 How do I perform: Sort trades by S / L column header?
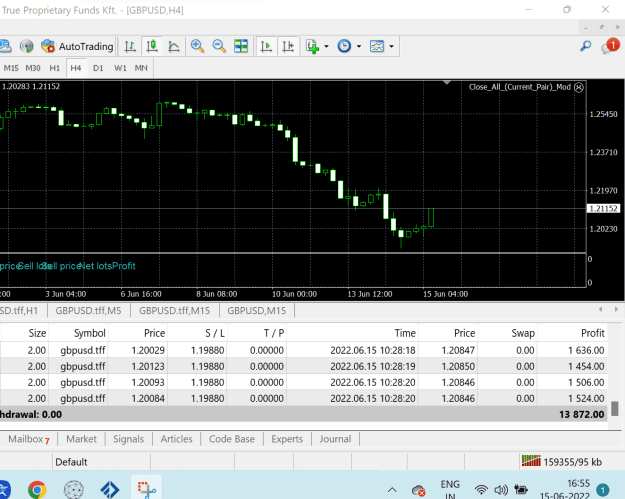197,333
